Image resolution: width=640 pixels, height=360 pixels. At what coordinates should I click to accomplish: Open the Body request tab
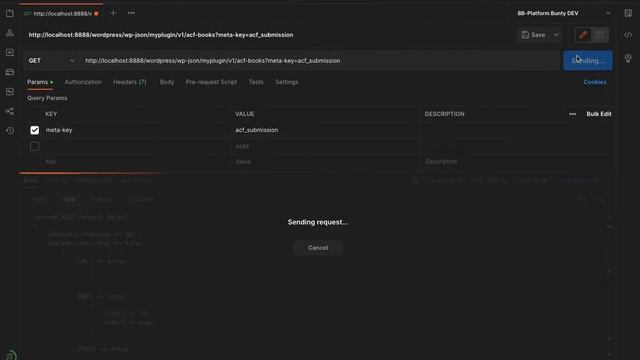click(x=167, y=82)
